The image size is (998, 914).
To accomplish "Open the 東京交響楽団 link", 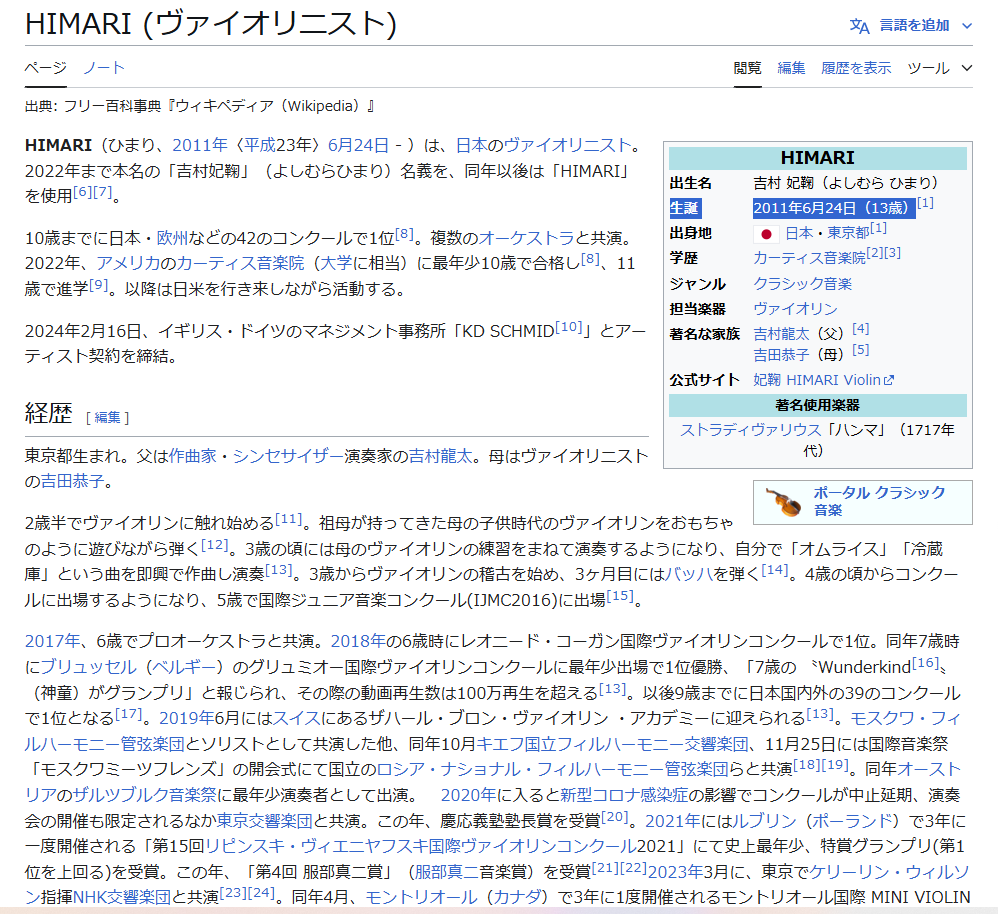I will [x=264, y=820].
